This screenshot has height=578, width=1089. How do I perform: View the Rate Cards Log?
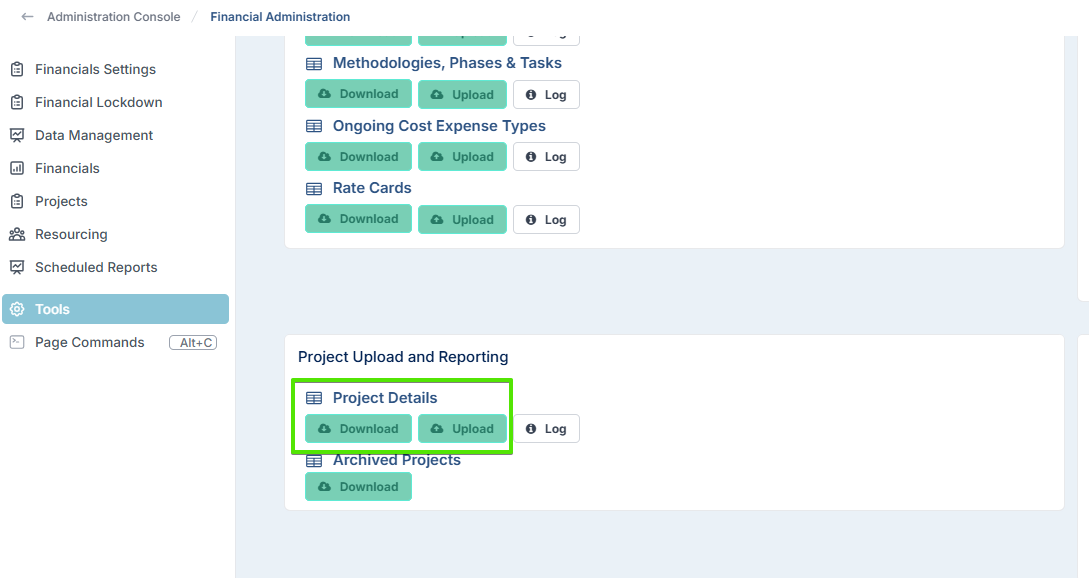click(546, 220)
